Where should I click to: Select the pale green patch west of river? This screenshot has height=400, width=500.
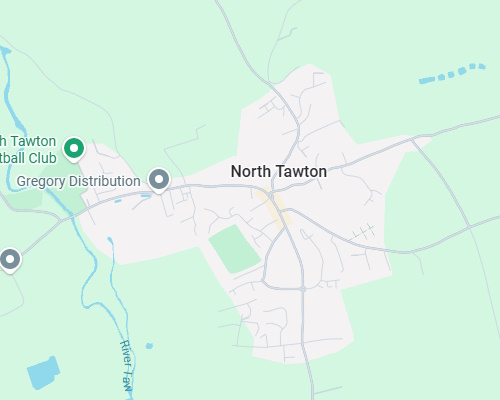(x=24, y=200)
